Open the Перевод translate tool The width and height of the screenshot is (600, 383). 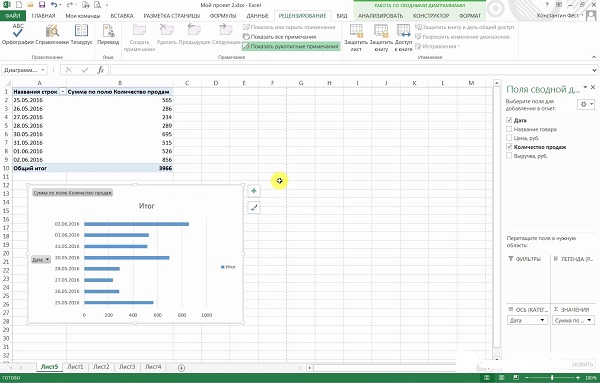pos(108,34)
